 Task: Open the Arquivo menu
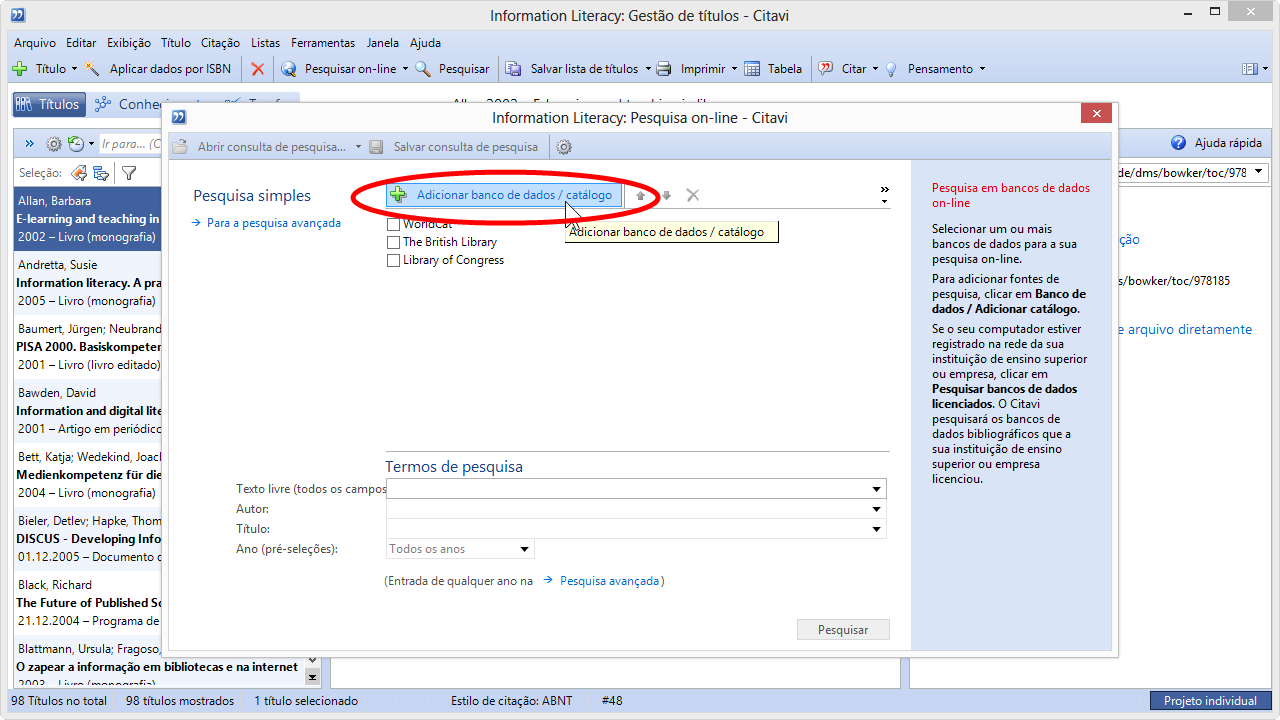click(35, 43)
